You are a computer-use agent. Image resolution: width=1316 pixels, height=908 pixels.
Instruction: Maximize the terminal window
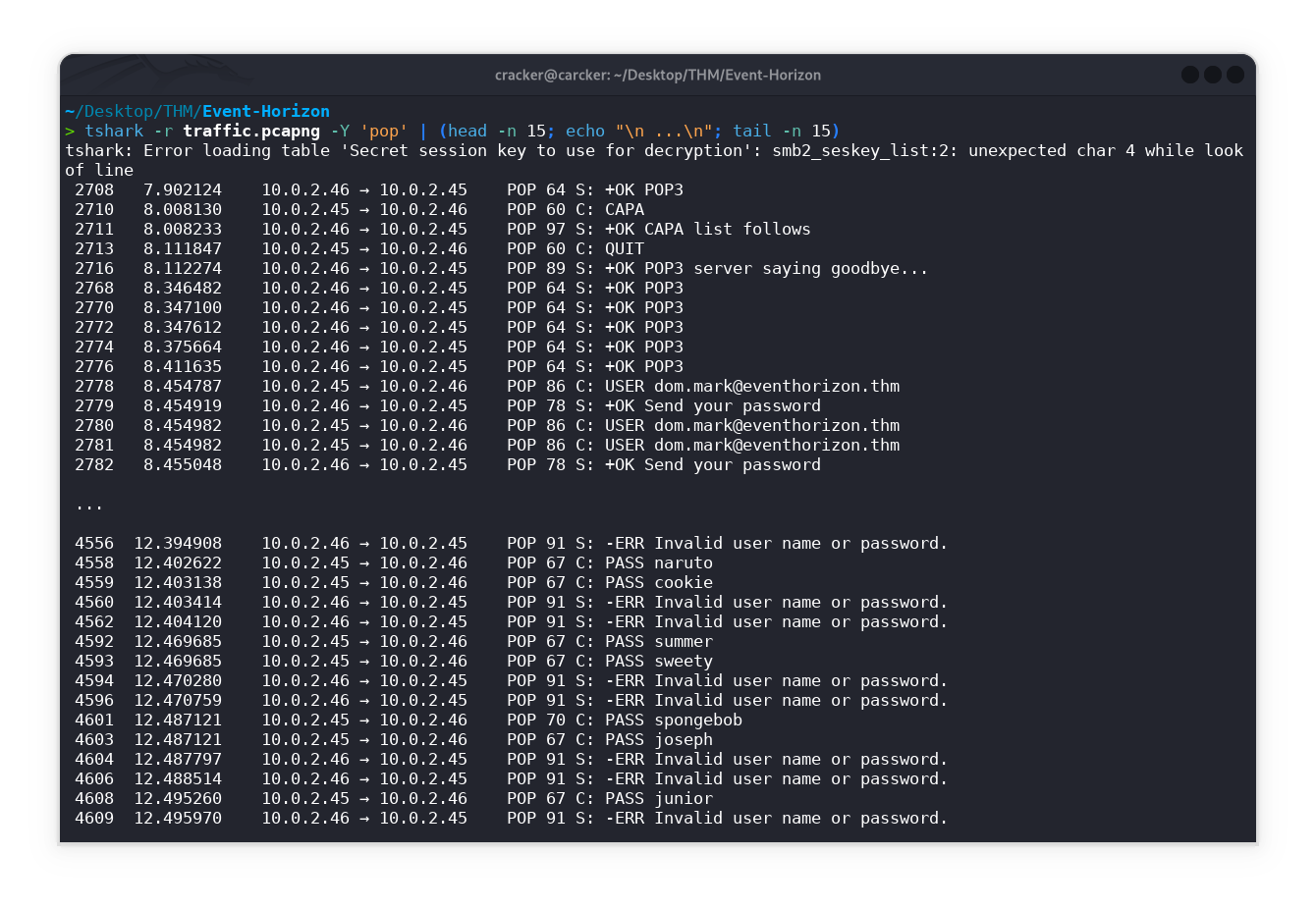click(1213, 75)
